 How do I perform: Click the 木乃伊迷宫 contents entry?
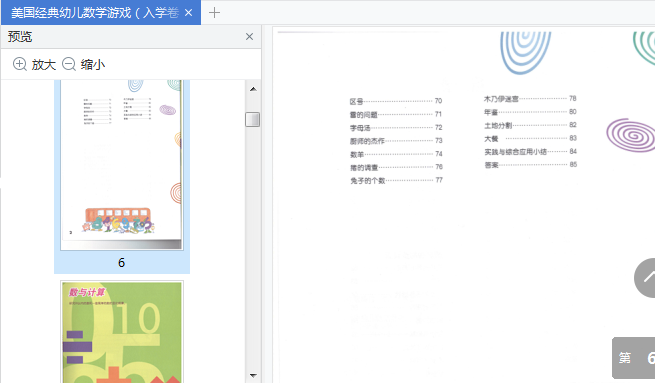click(530, 99)
